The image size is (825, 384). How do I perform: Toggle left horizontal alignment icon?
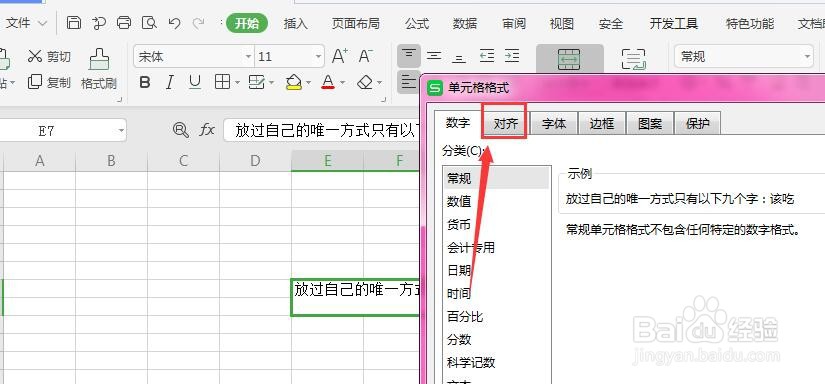point(408,82)
